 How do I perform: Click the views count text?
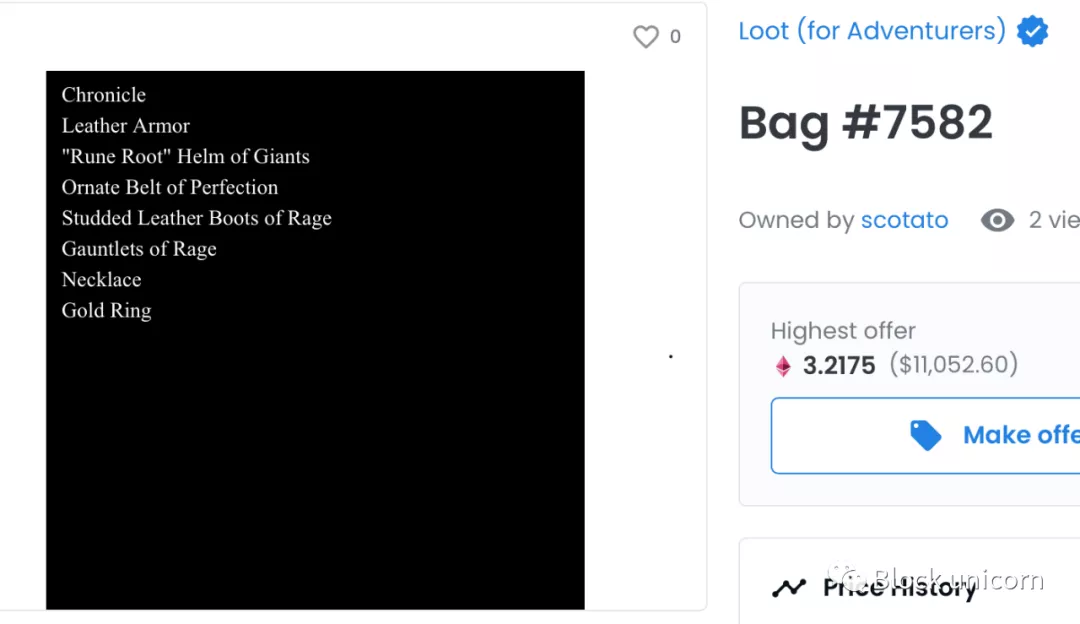tap(1053, 220)
